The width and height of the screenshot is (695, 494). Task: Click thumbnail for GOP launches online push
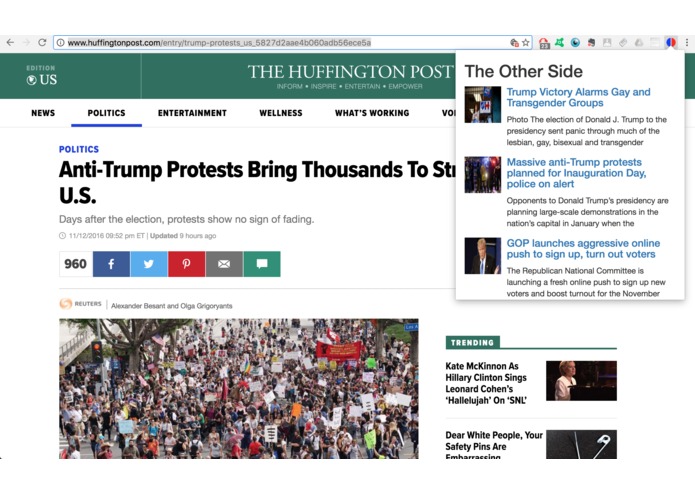pos(483,256)
